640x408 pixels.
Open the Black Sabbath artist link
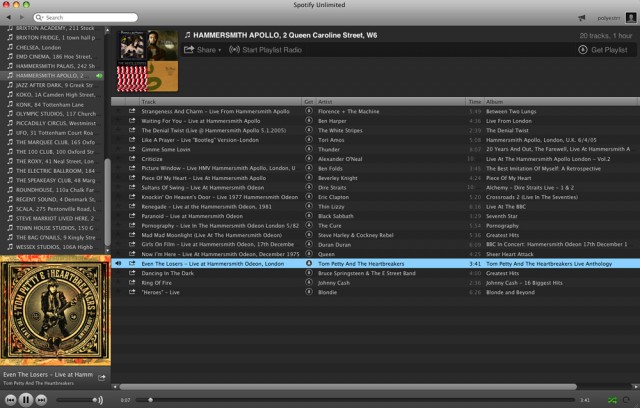336,216
